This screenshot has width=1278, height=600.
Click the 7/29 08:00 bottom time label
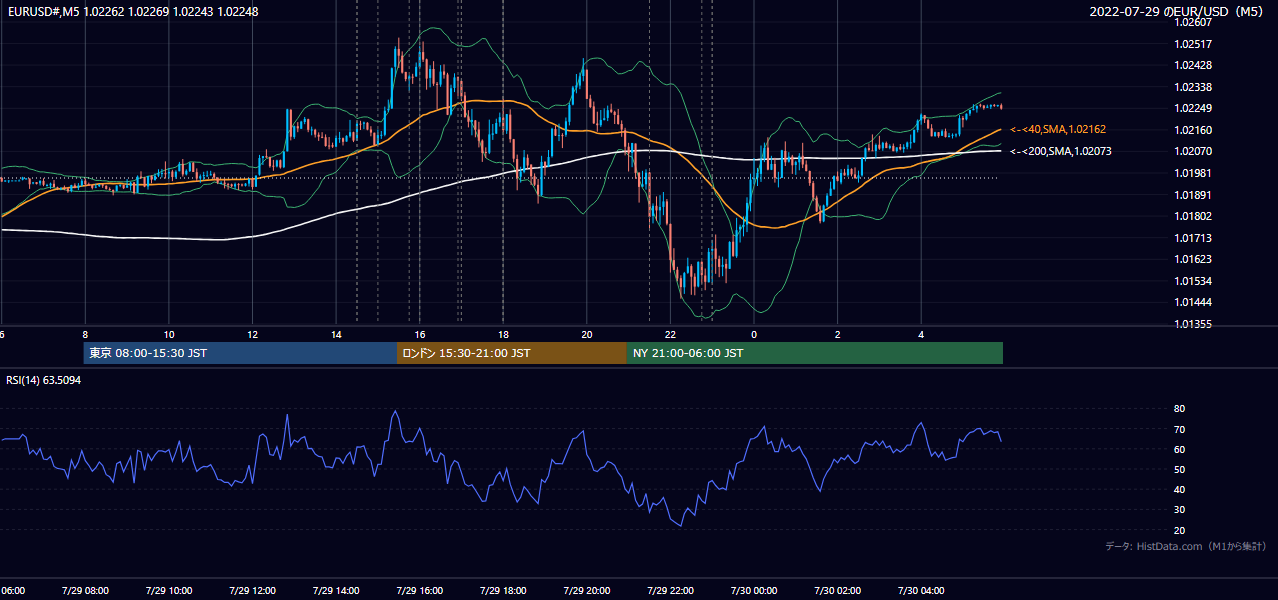coord(85,591)
